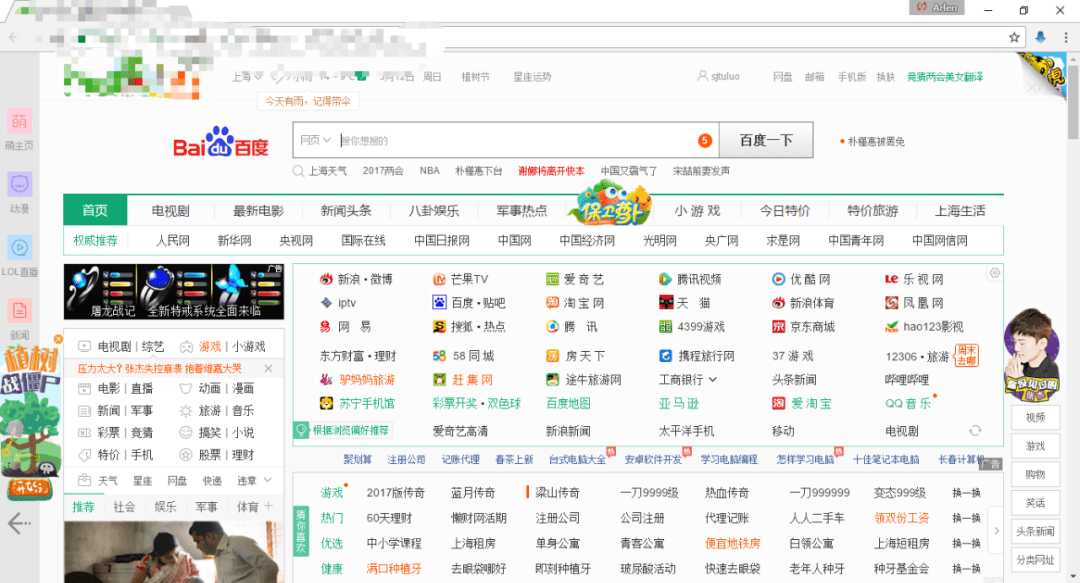This screenshot has width=1080, height=583.
Task: Expand the 工商银行 dropdown arrow
Action: pyautogui.click(x=712, y=380)
